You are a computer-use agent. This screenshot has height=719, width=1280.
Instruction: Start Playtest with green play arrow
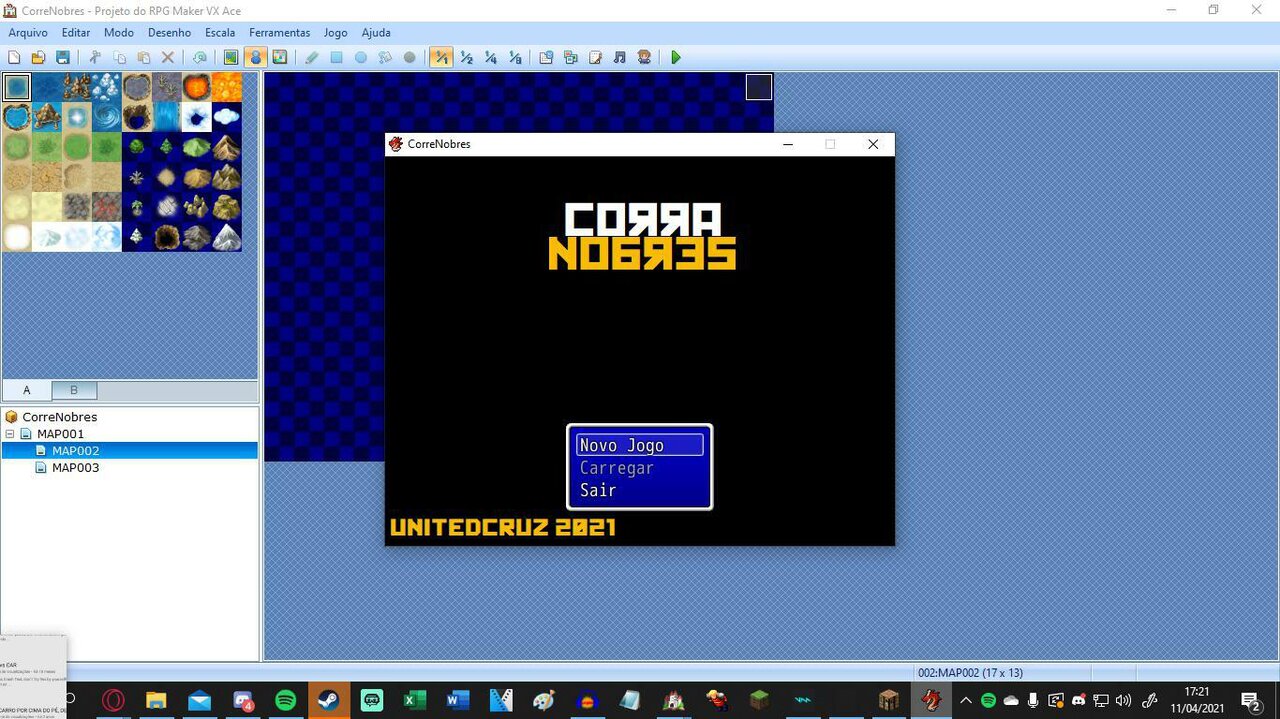[x=676, y=58]
